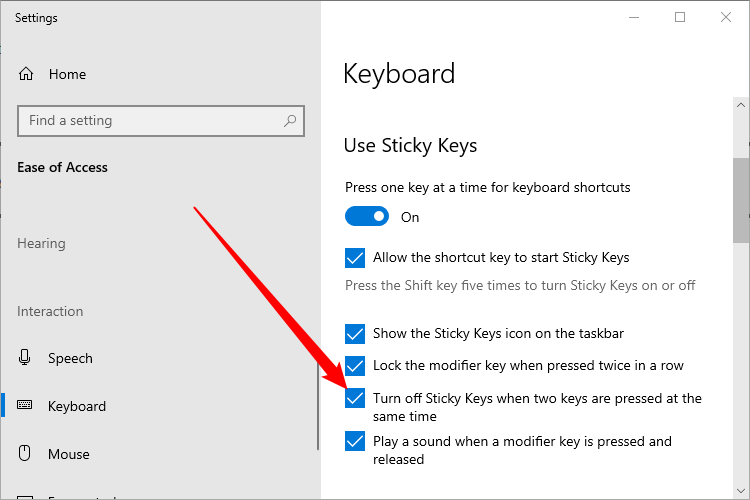
Task: Click the search magnifier icon
Action: [290, 121]
